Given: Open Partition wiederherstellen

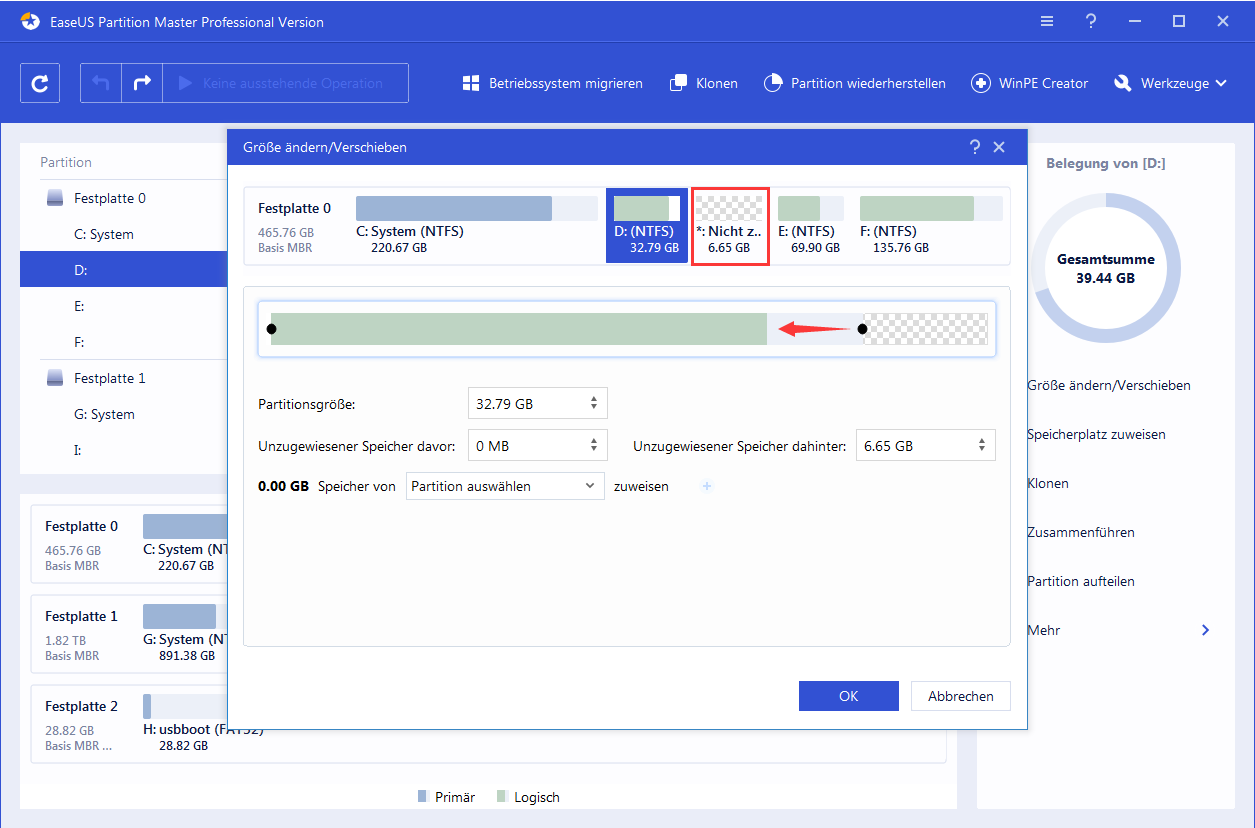Looking at the screenshot, I should pos(854,83).
